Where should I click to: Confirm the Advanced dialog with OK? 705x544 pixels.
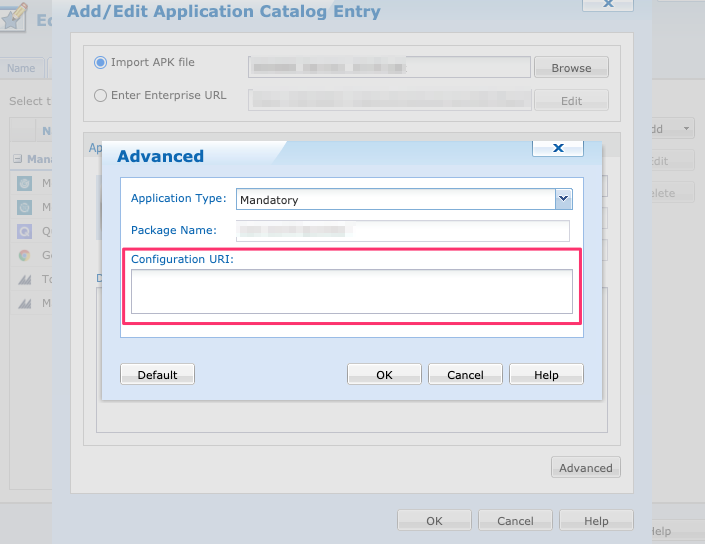(384, 375)
